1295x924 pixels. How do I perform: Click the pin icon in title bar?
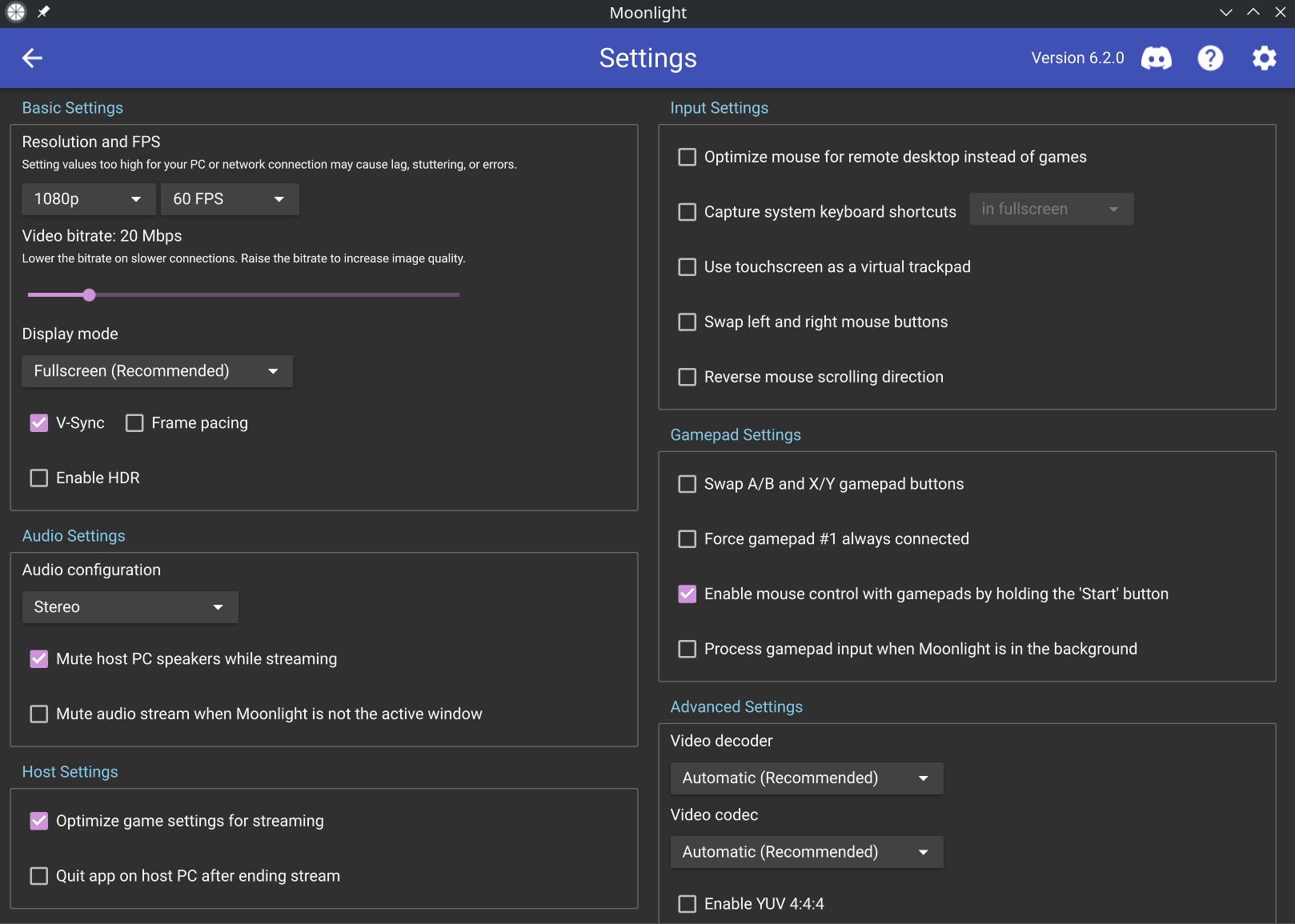click(43, 12)
